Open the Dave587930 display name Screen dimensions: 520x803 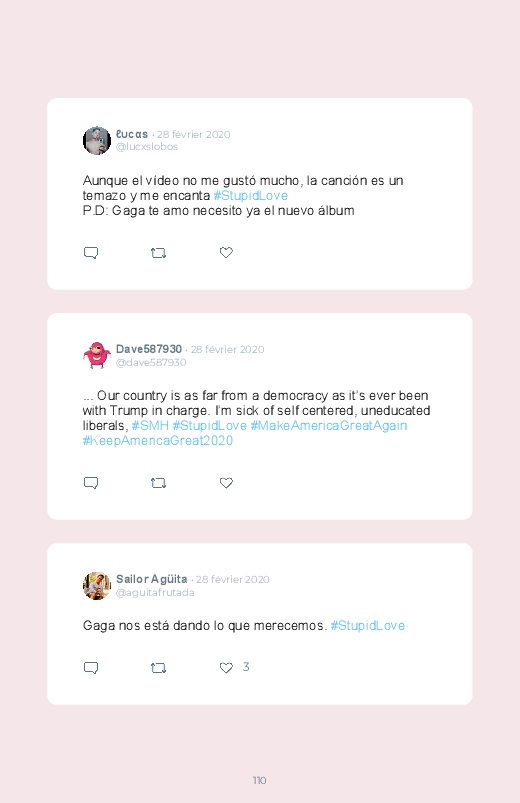point(149,349)
